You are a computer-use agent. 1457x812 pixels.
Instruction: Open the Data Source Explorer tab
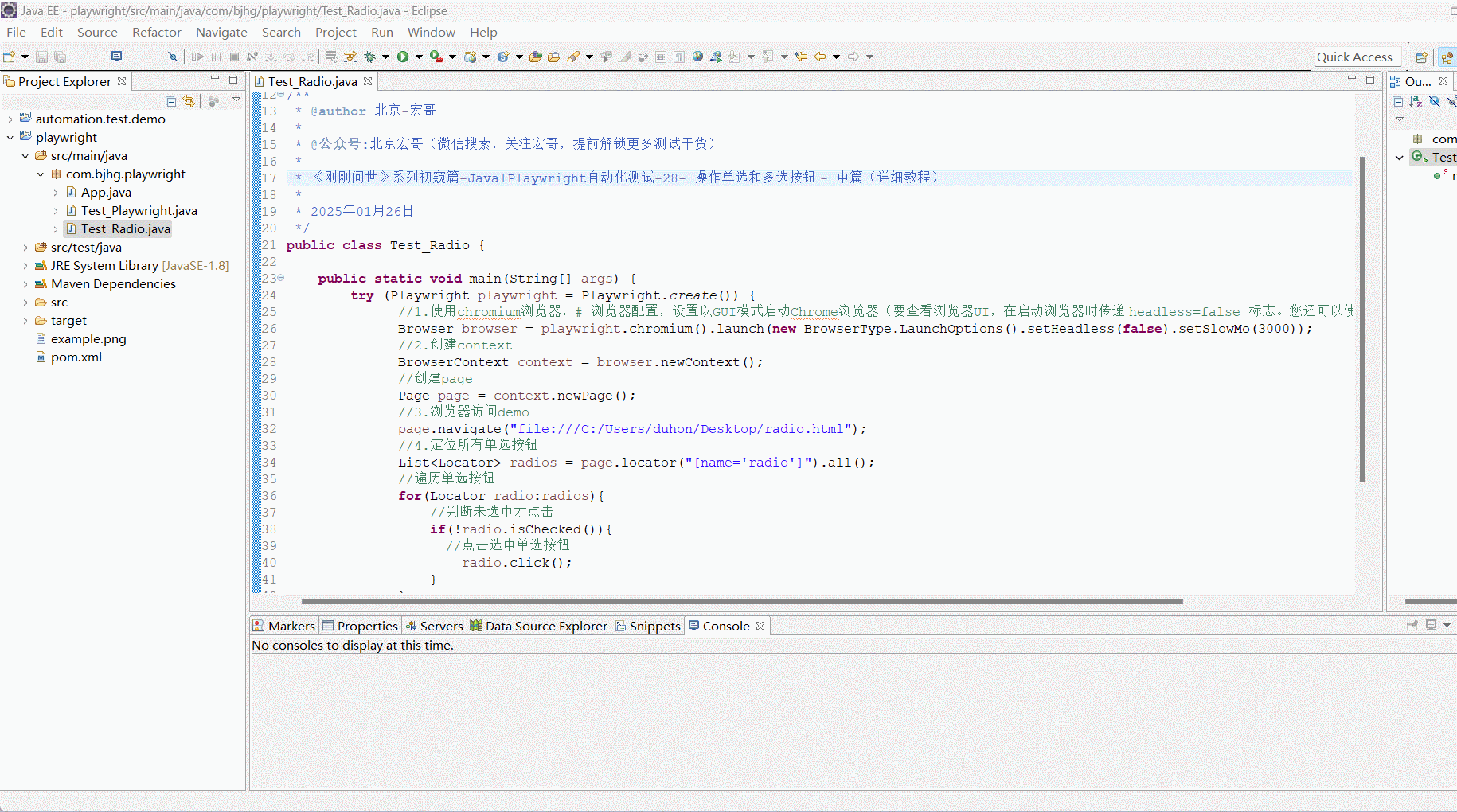click(x=539, y=626)
